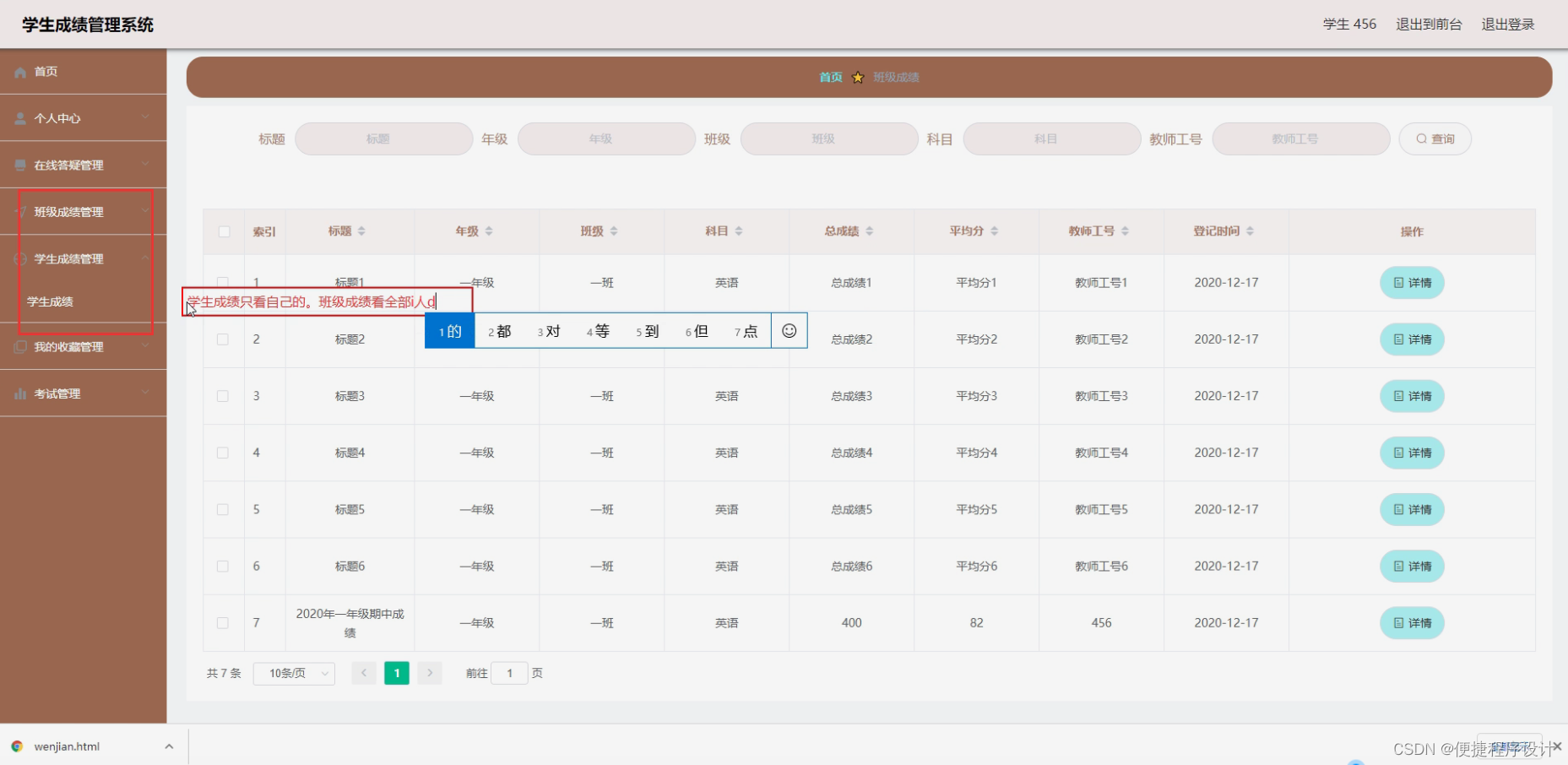The height and width of the screenshot is (765, 1568).
Task: Sort the 登记时间 column with its sort arrows
Action: point(1251,231)
